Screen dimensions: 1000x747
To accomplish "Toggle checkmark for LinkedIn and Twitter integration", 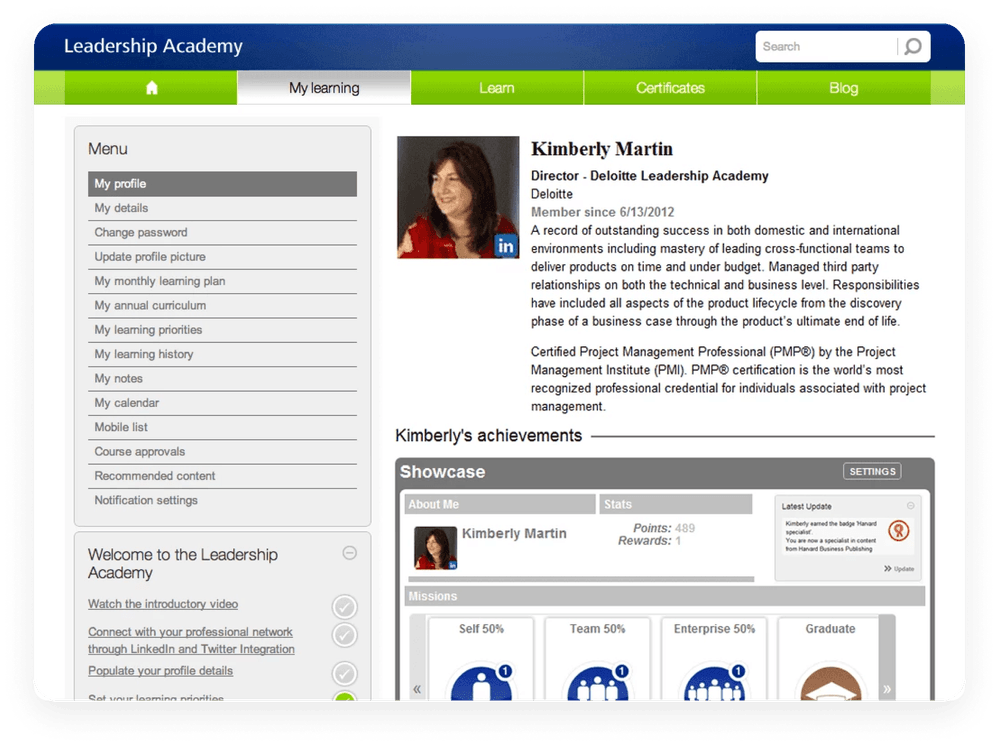I will [x=344, y=635].
